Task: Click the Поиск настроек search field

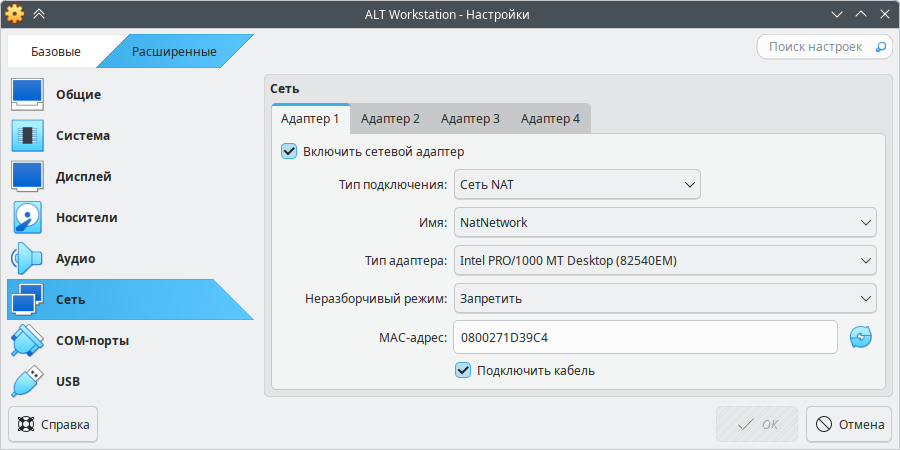Action: point(814,47)
